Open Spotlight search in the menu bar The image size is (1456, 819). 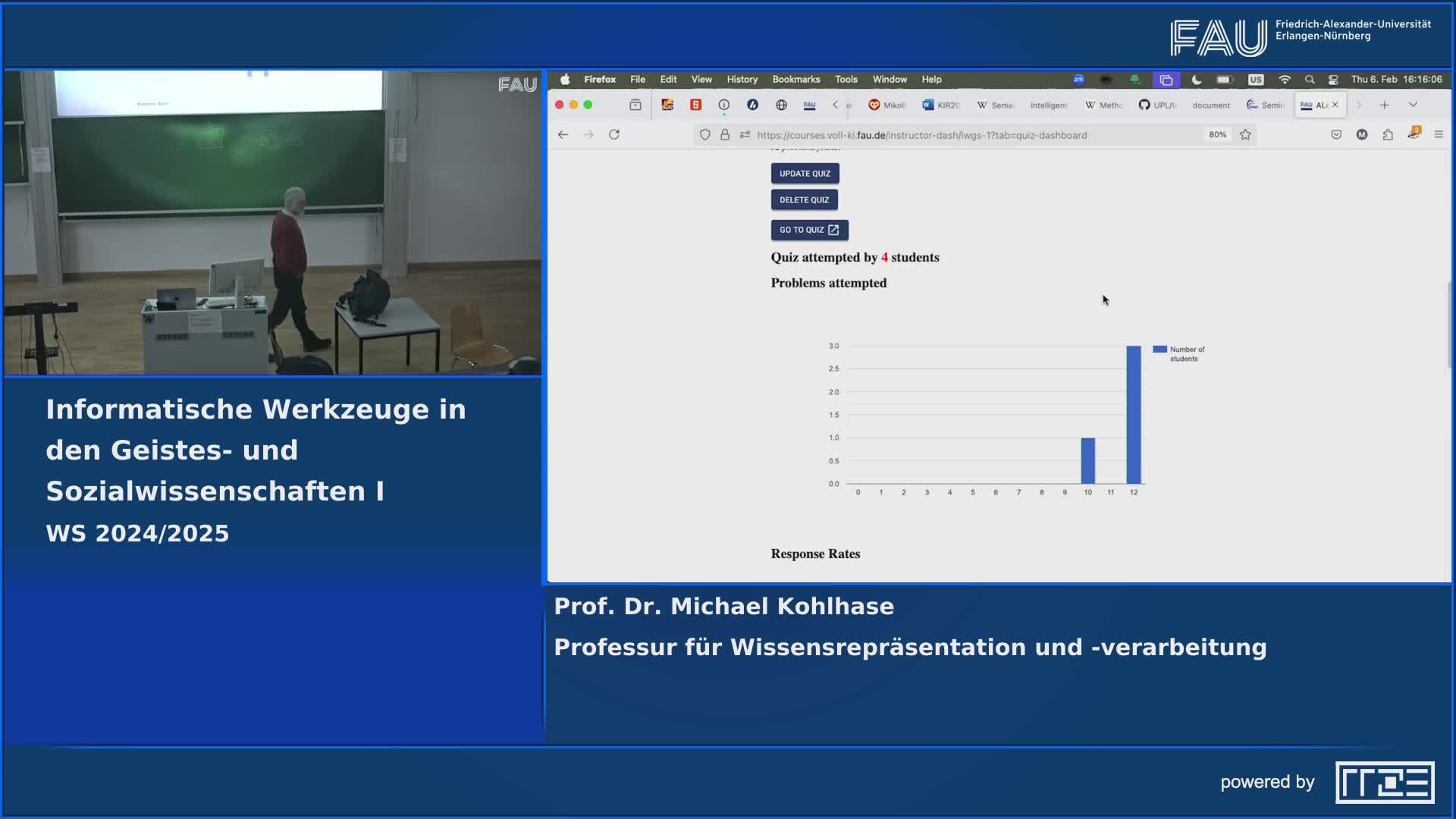point(1310,79)
